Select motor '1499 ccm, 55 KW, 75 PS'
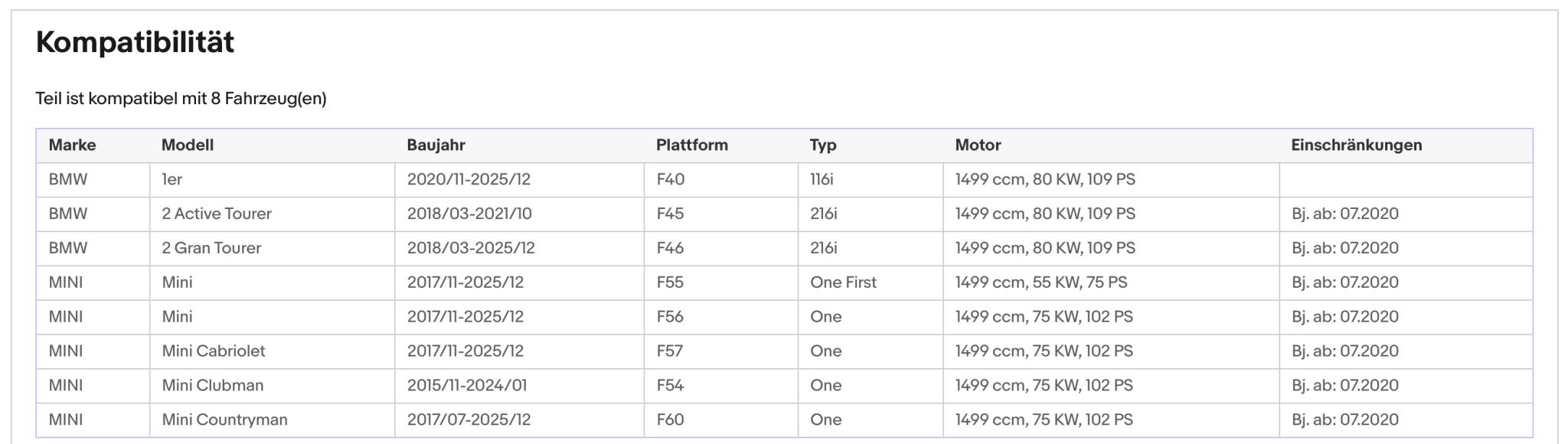 pos(1112,282)
